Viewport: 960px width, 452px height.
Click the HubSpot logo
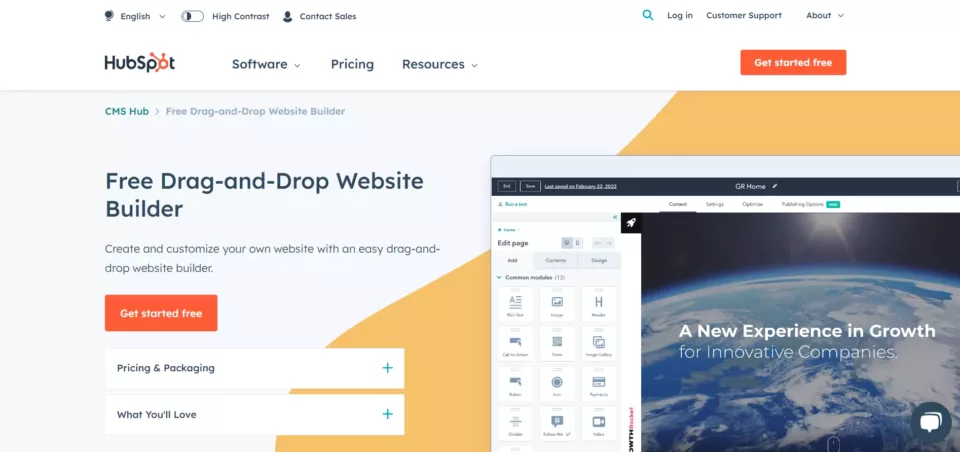point(140,63)
